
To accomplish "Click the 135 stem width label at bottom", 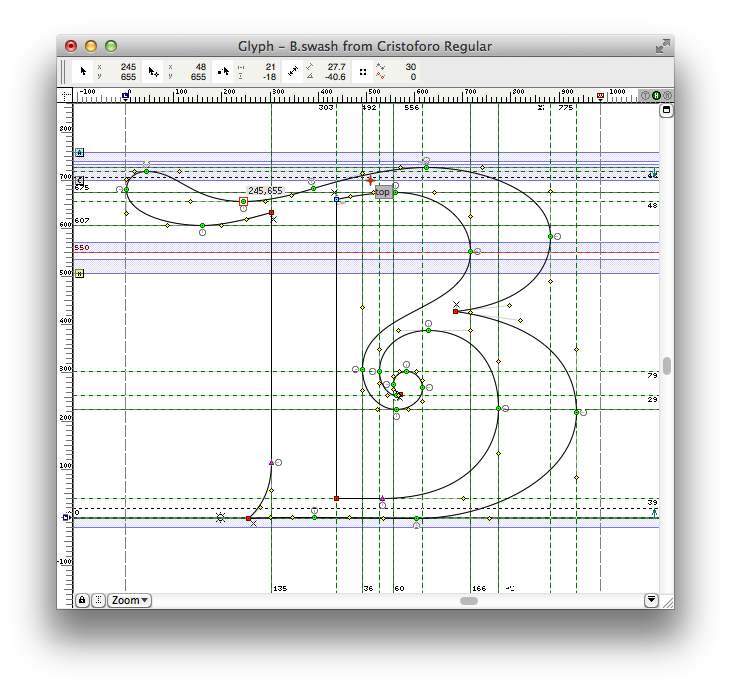I will pyautogui.click(x=280, y=589).
